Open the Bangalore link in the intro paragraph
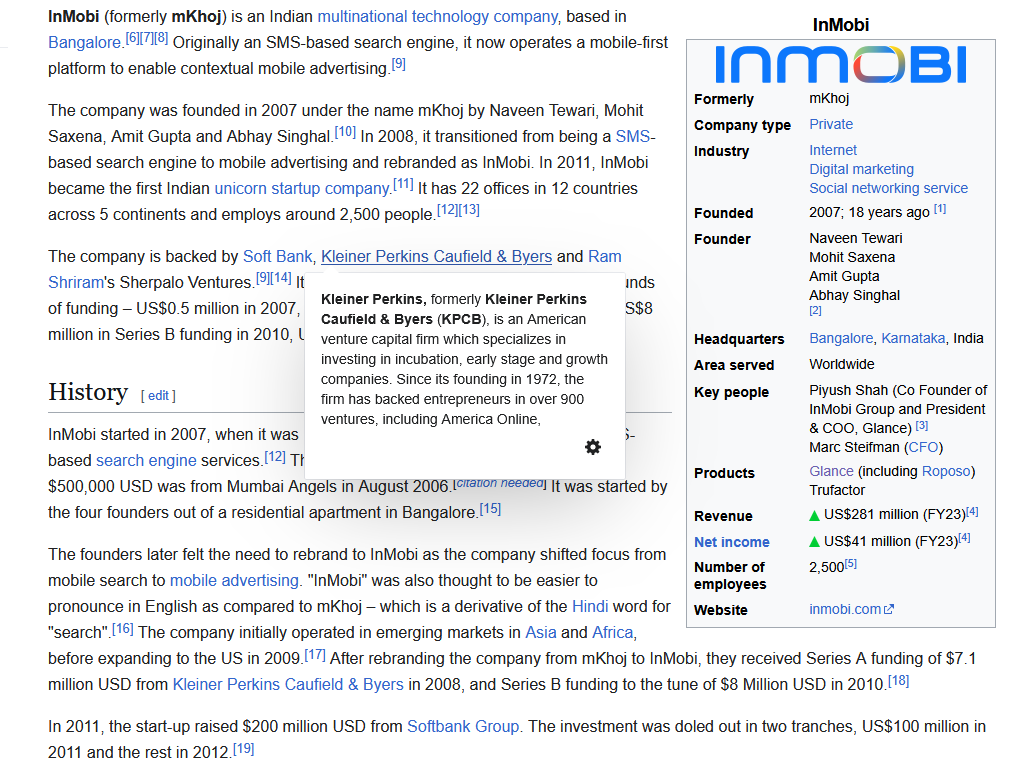1021x769 pixels. point(85,42)
